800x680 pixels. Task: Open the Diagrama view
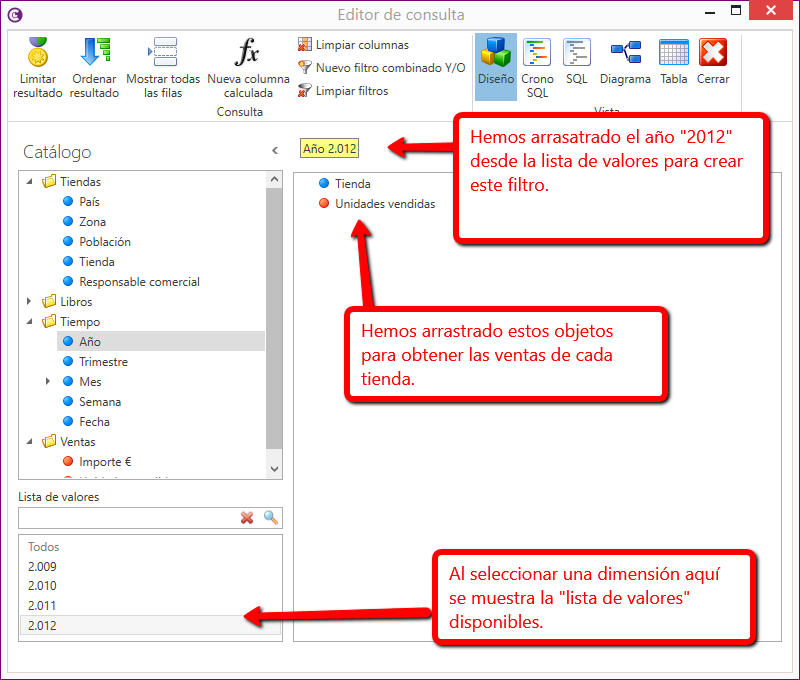point(625,53)
